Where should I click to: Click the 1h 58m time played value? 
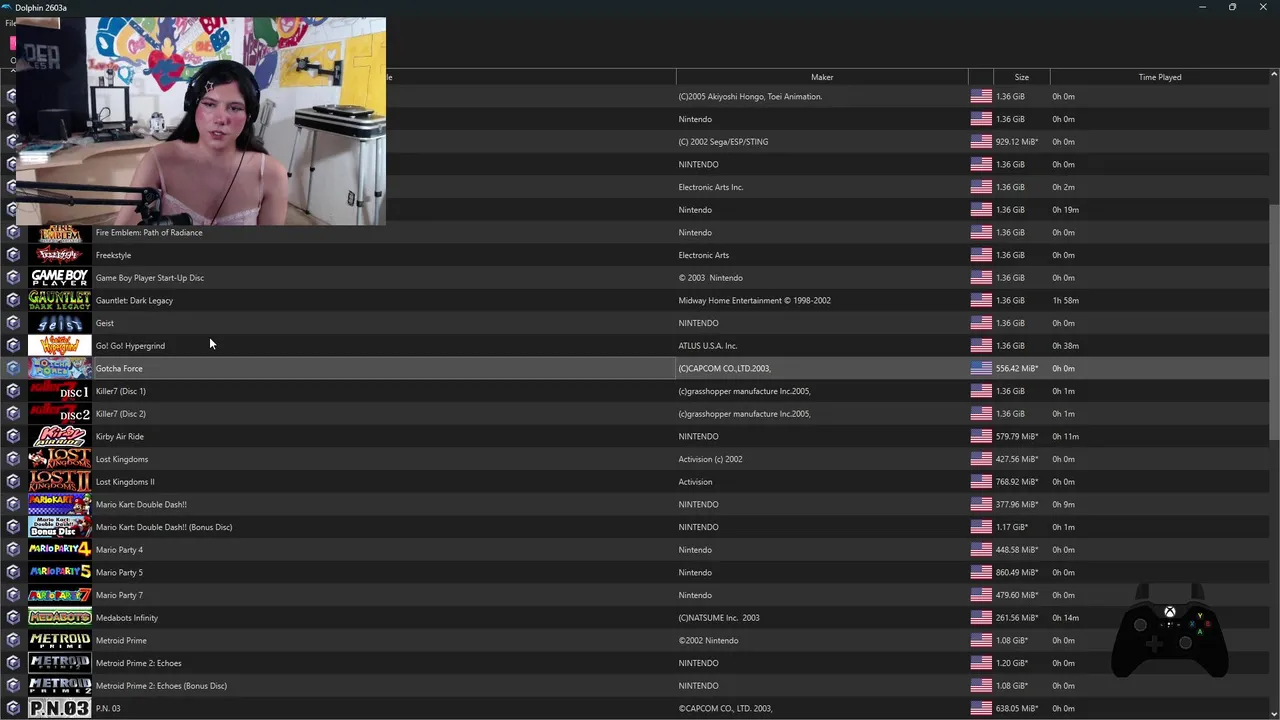pyautogui.click(x=1065, y=300)
